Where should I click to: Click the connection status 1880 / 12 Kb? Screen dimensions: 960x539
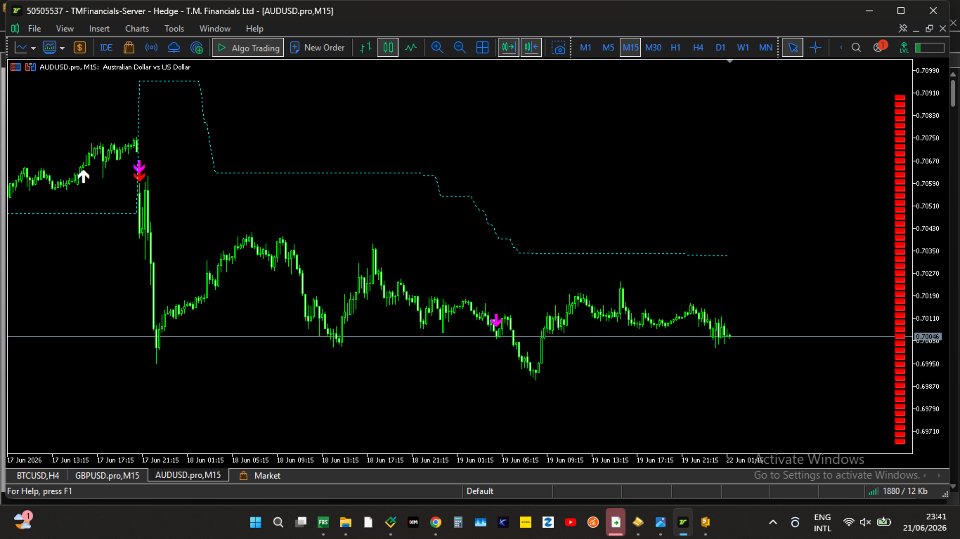(898, 491)
